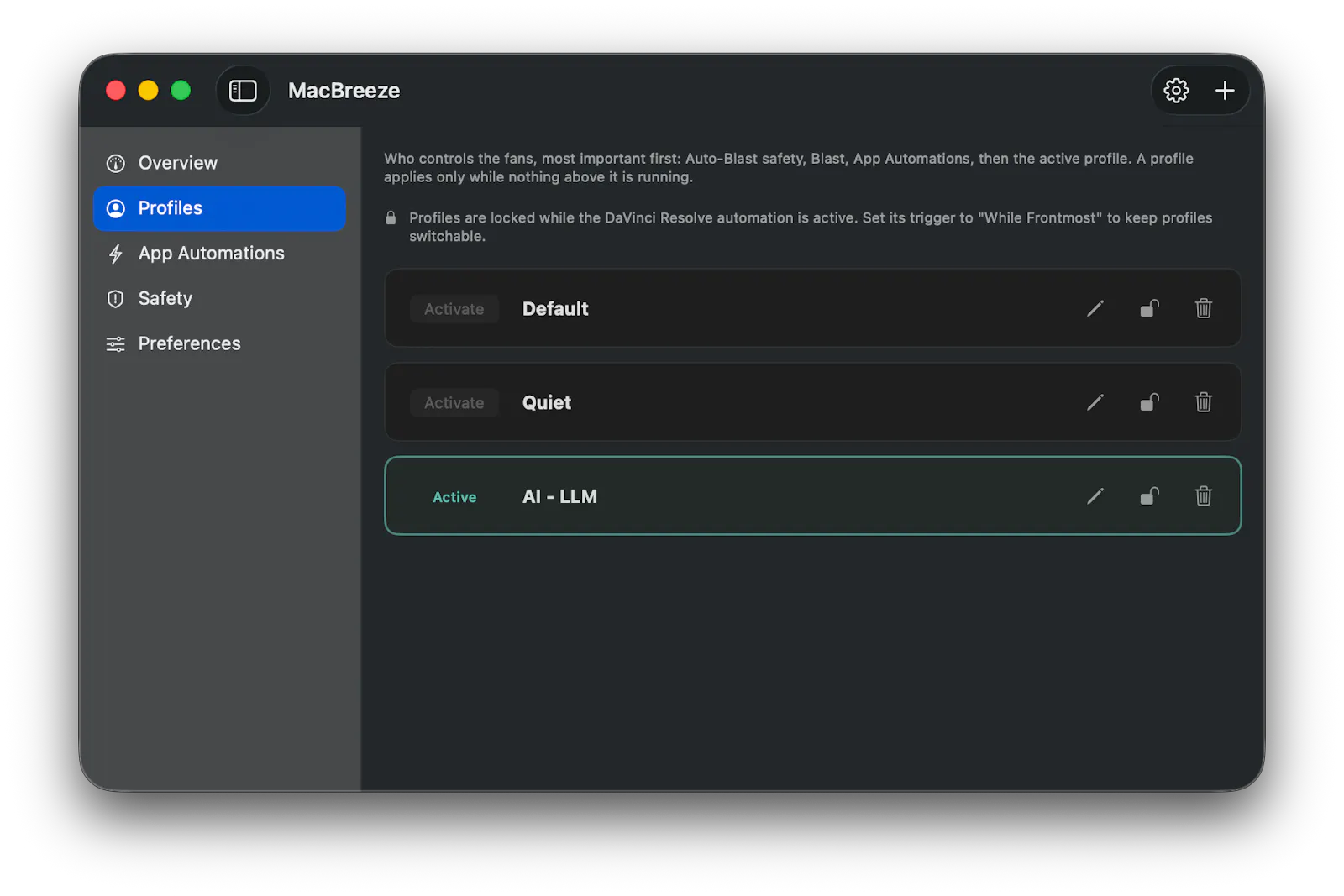Viewport: 1344px width, 896px height.
Task: Open the Overview section
Action: [219, 163]
